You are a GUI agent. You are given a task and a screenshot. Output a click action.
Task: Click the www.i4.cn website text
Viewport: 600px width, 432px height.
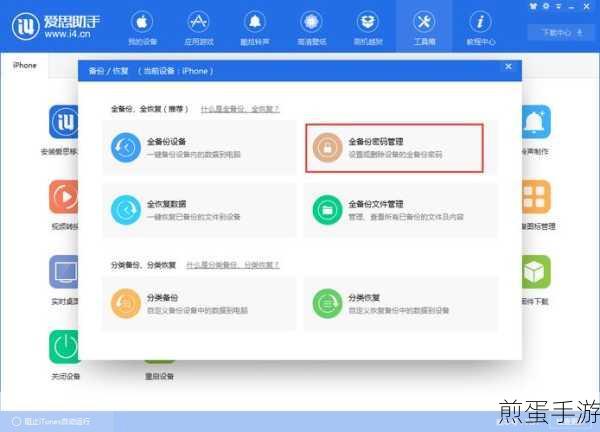click(67, 34)
